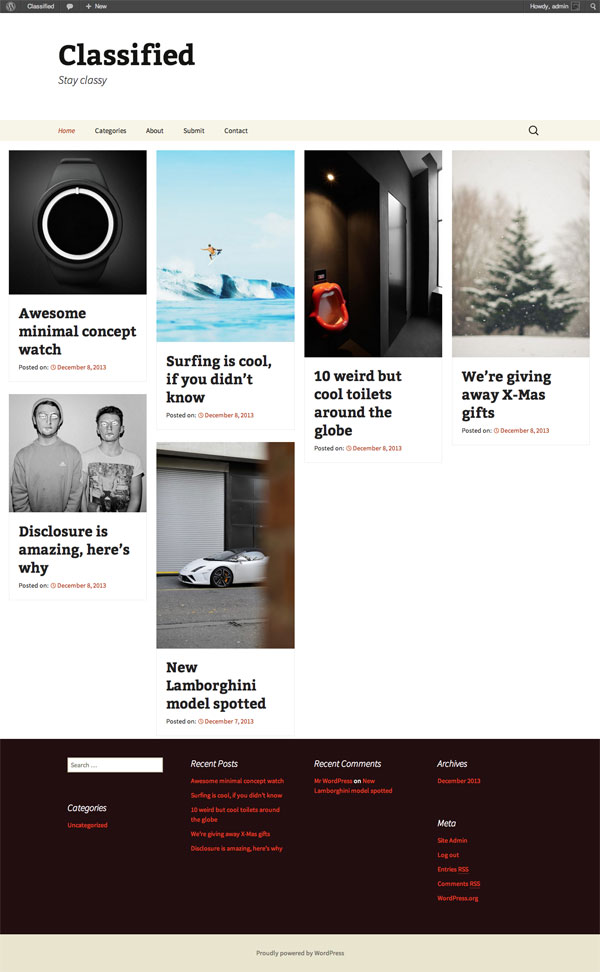The height and width of the screenshot is (972, 600).
Task: Open the Categories navigation menu
Action: 110,131
